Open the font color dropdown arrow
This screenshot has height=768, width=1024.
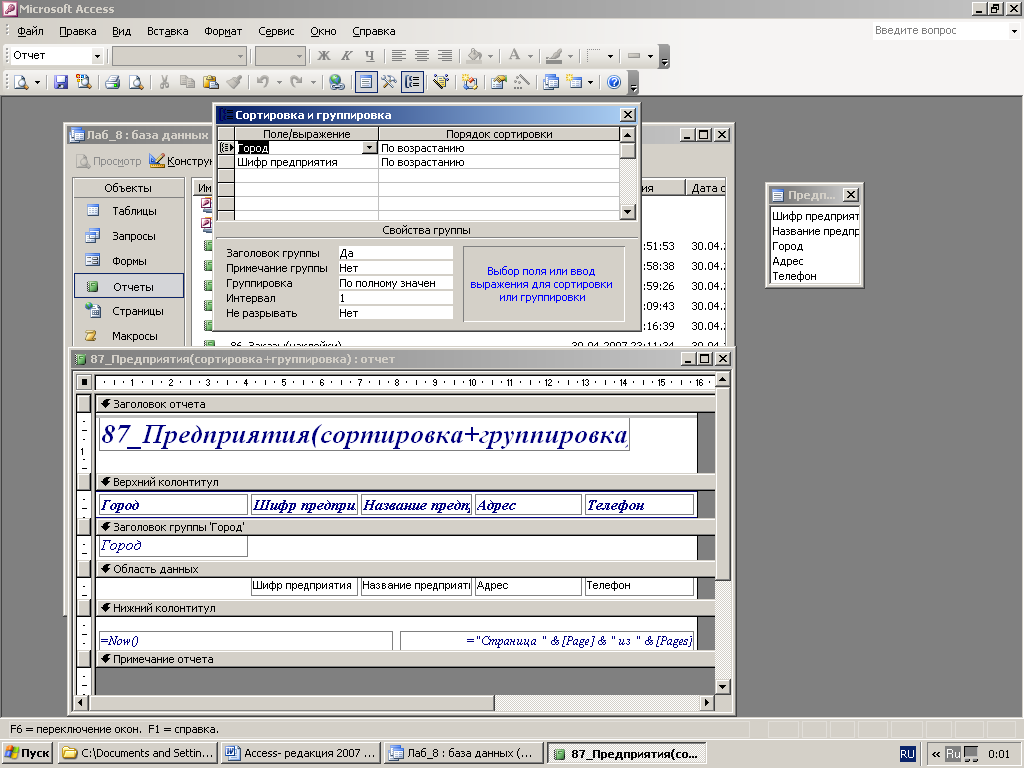(530, 56)
